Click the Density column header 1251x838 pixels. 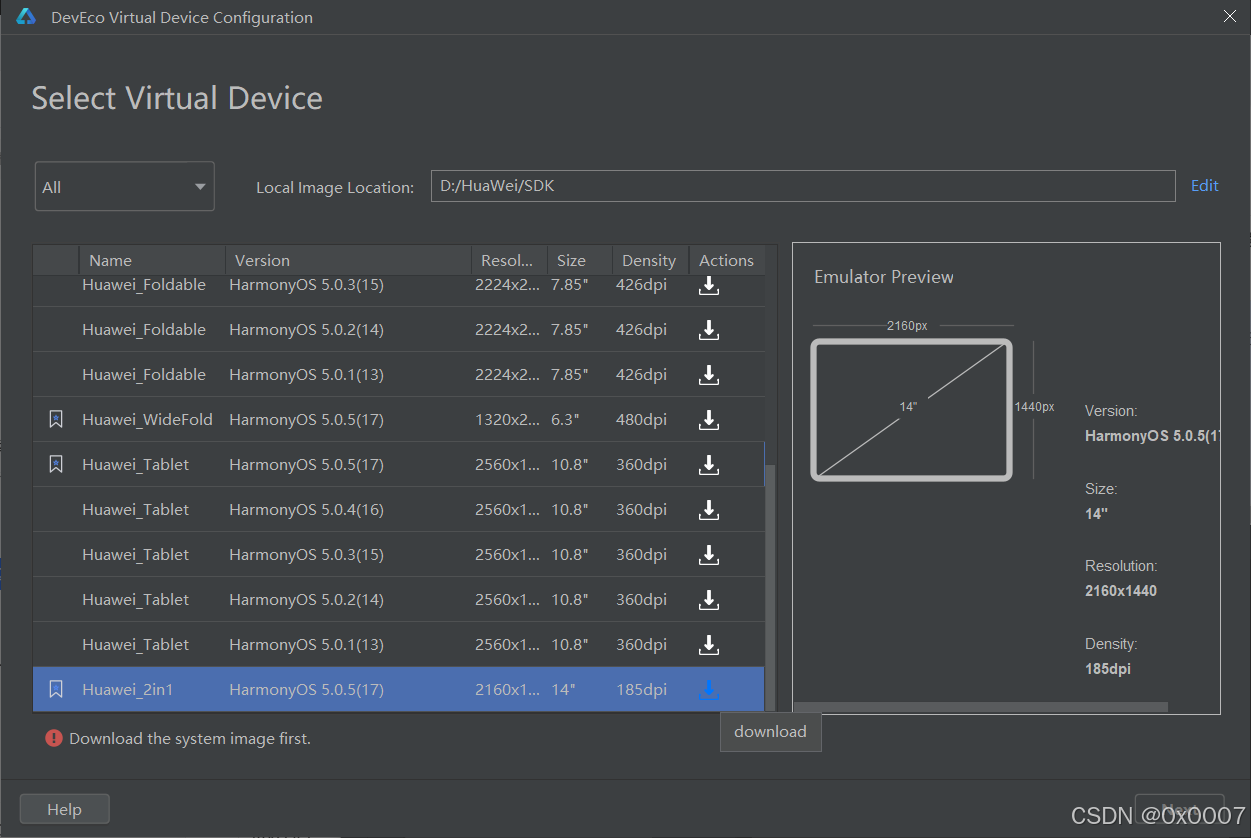650,260
